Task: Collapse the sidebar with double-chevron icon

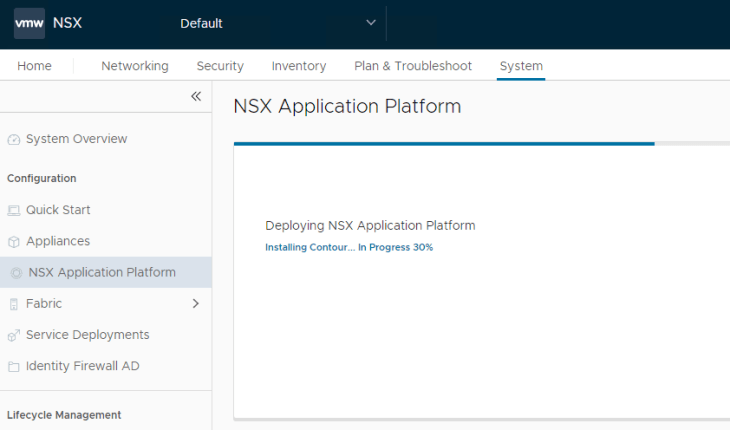Action: pyautogui.click(x=196, y=96)
